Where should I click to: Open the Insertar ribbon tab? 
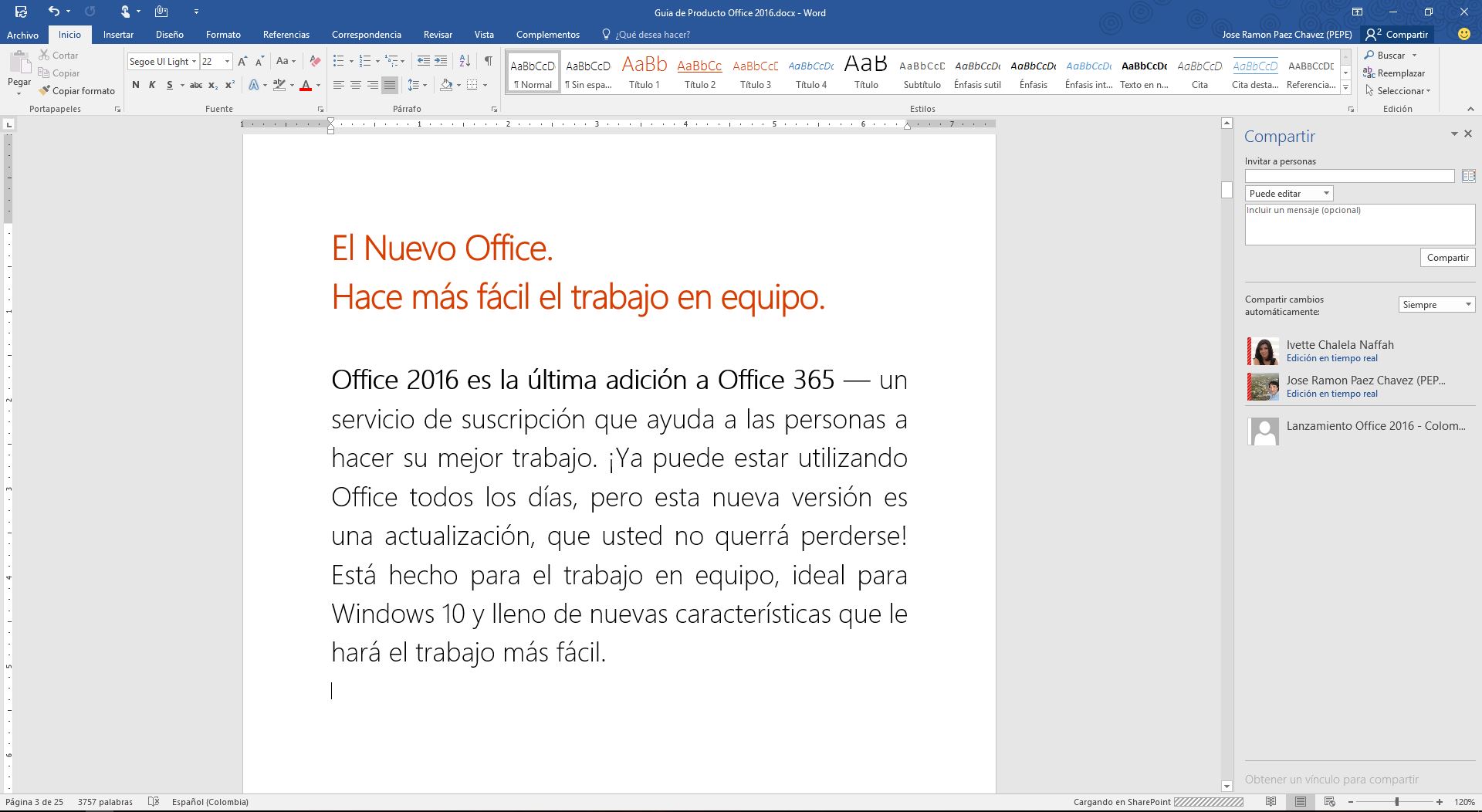[118, 35]
